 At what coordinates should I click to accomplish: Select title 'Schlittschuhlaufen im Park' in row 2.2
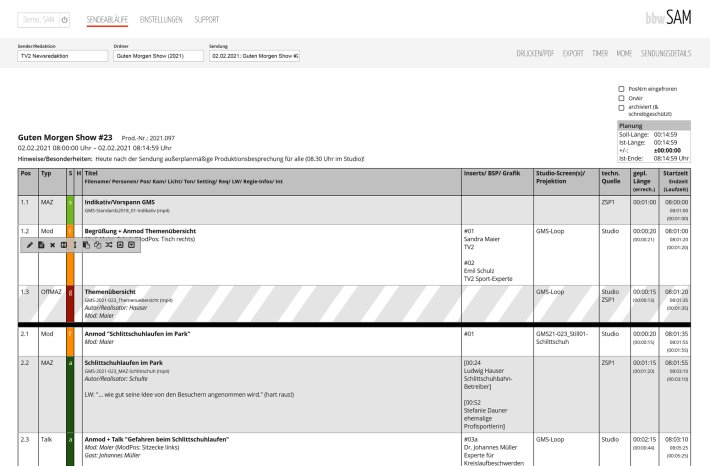(124, 363)
